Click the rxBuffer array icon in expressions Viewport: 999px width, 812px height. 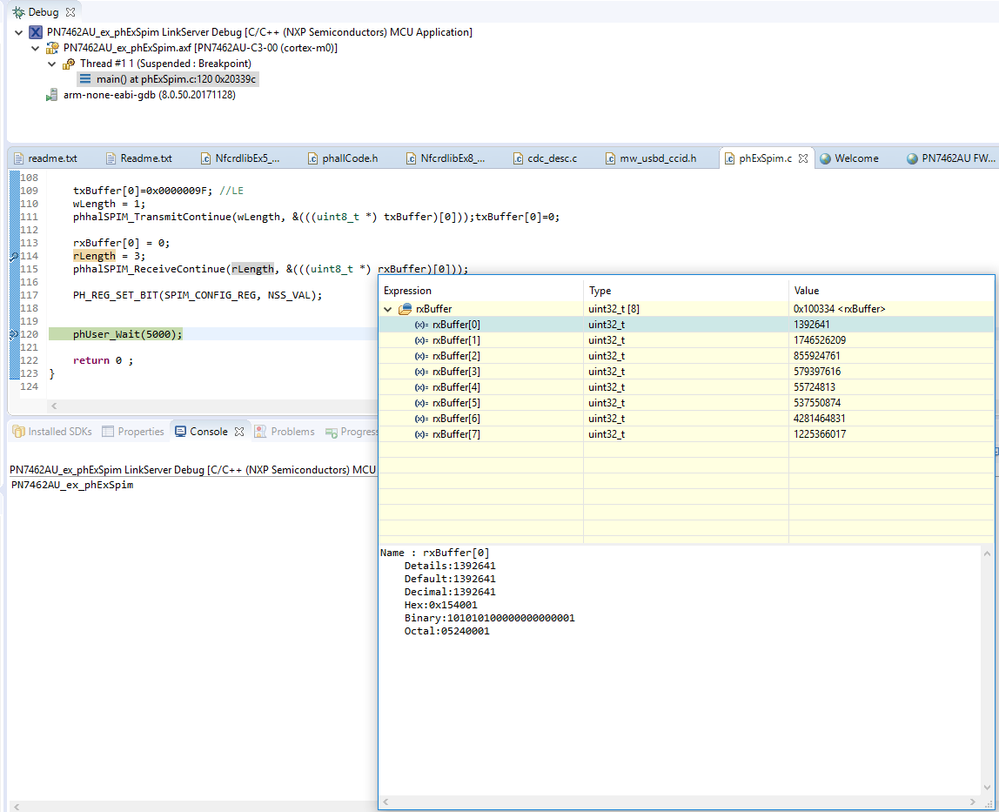click(x=405, y=309)
